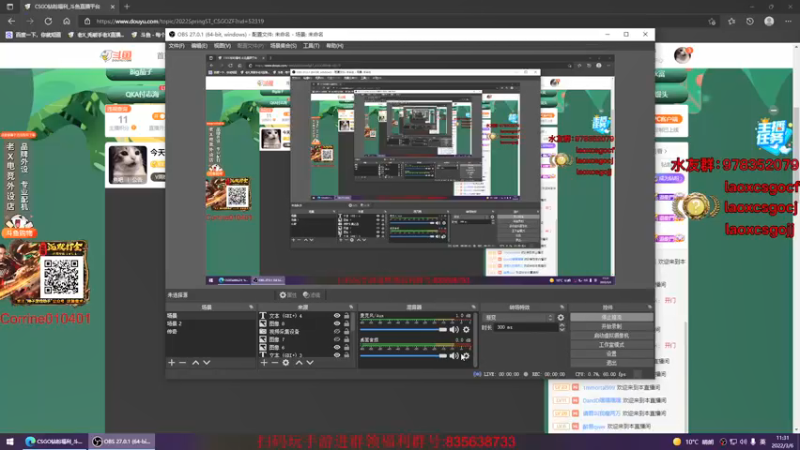800x450 pixels.
Task: Go to the browser home page
Action: point(66,21)
